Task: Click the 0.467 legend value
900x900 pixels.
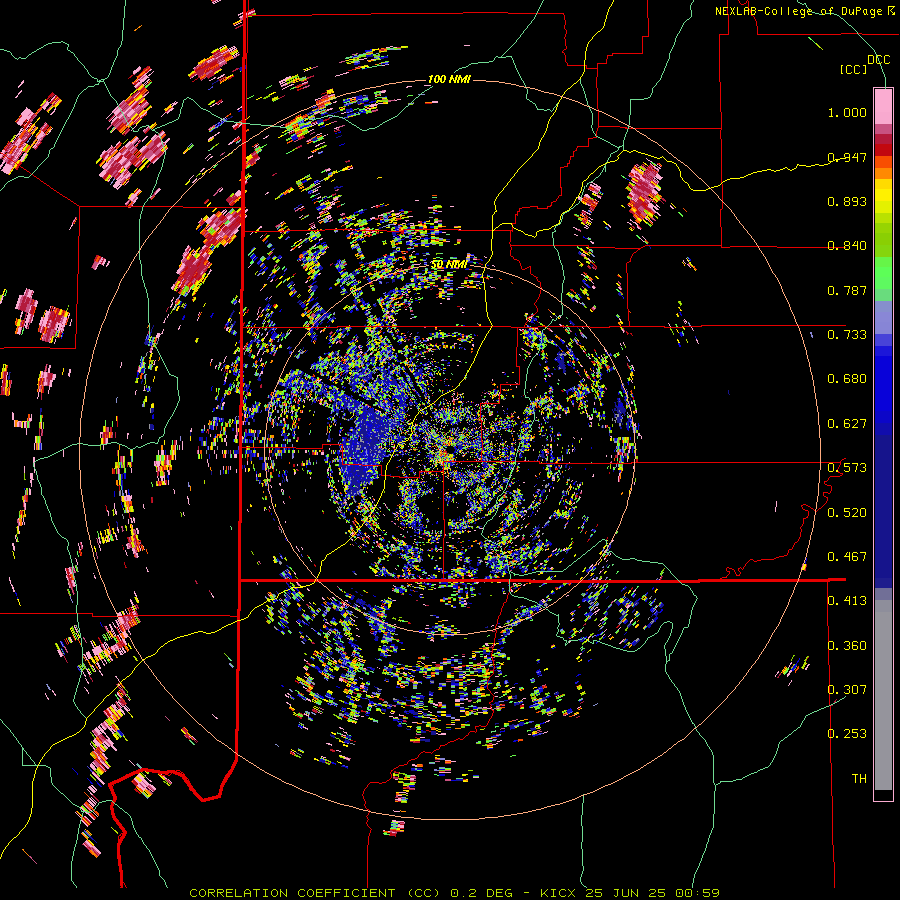Action: pyautogui.click(x=847, y=556)
